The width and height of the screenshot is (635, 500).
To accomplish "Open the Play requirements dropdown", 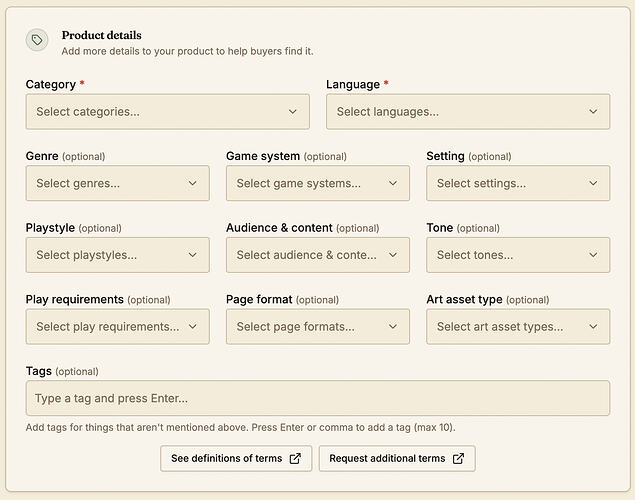I will [x=117, y=326].
